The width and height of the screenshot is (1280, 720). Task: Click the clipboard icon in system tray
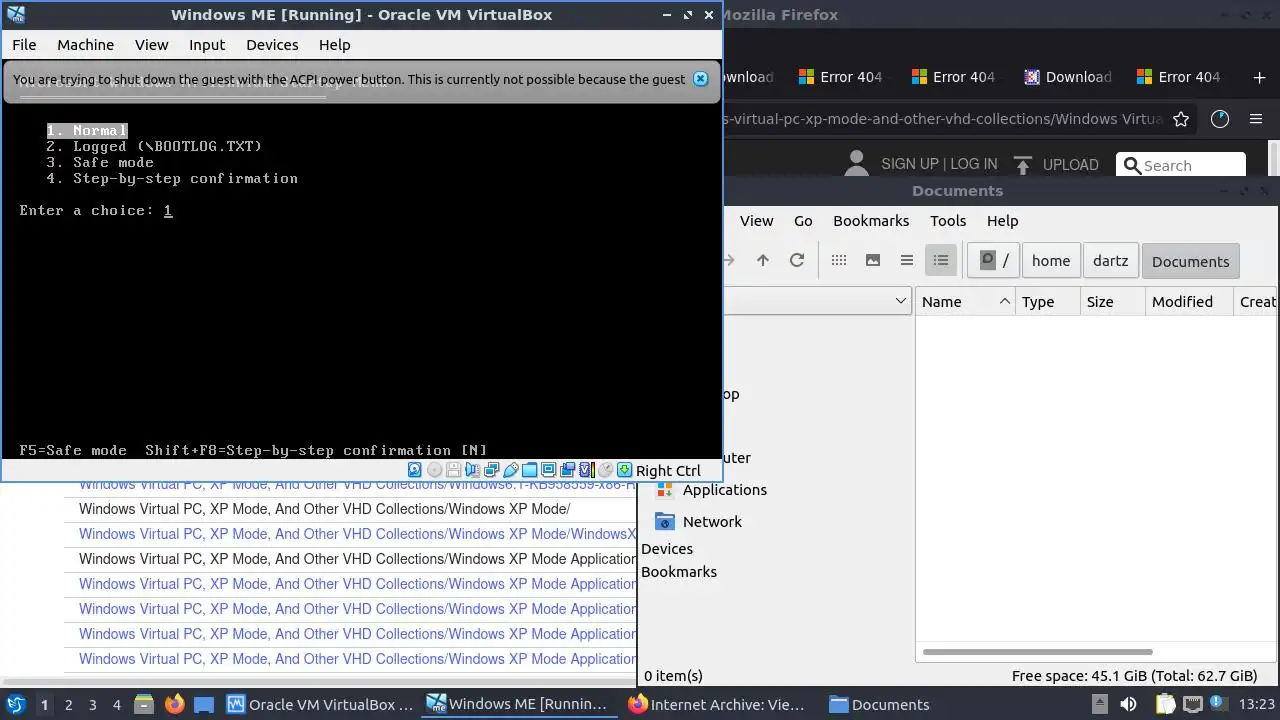point(1167,704)
